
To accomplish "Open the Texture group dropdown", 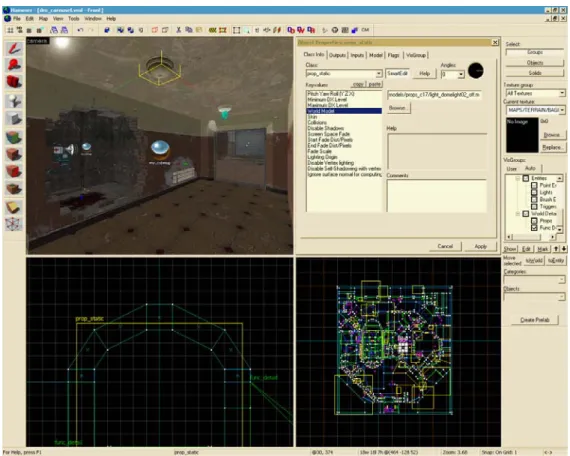I will [562, 93].
